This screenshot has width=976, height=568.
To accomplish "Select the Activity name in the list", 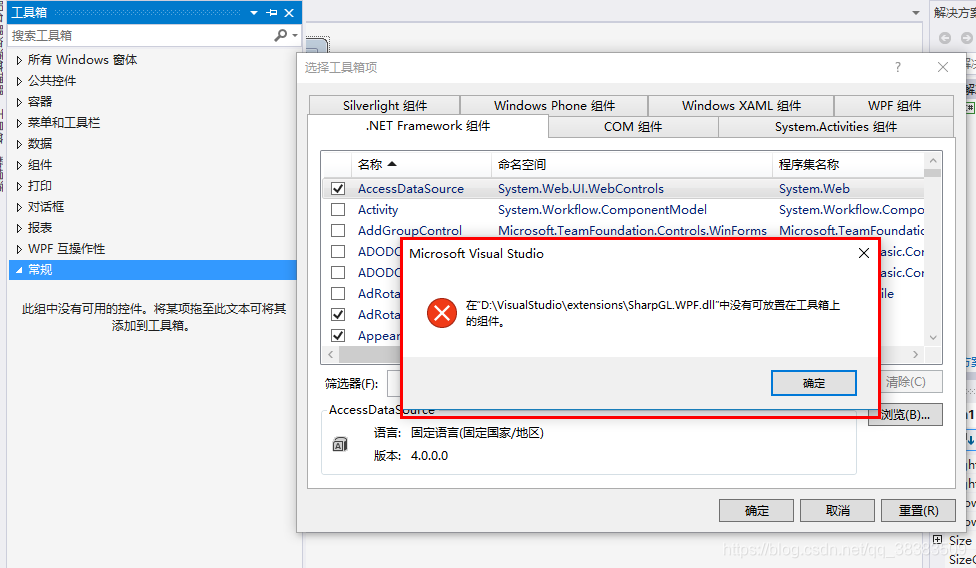I will (x=378, y=210).
